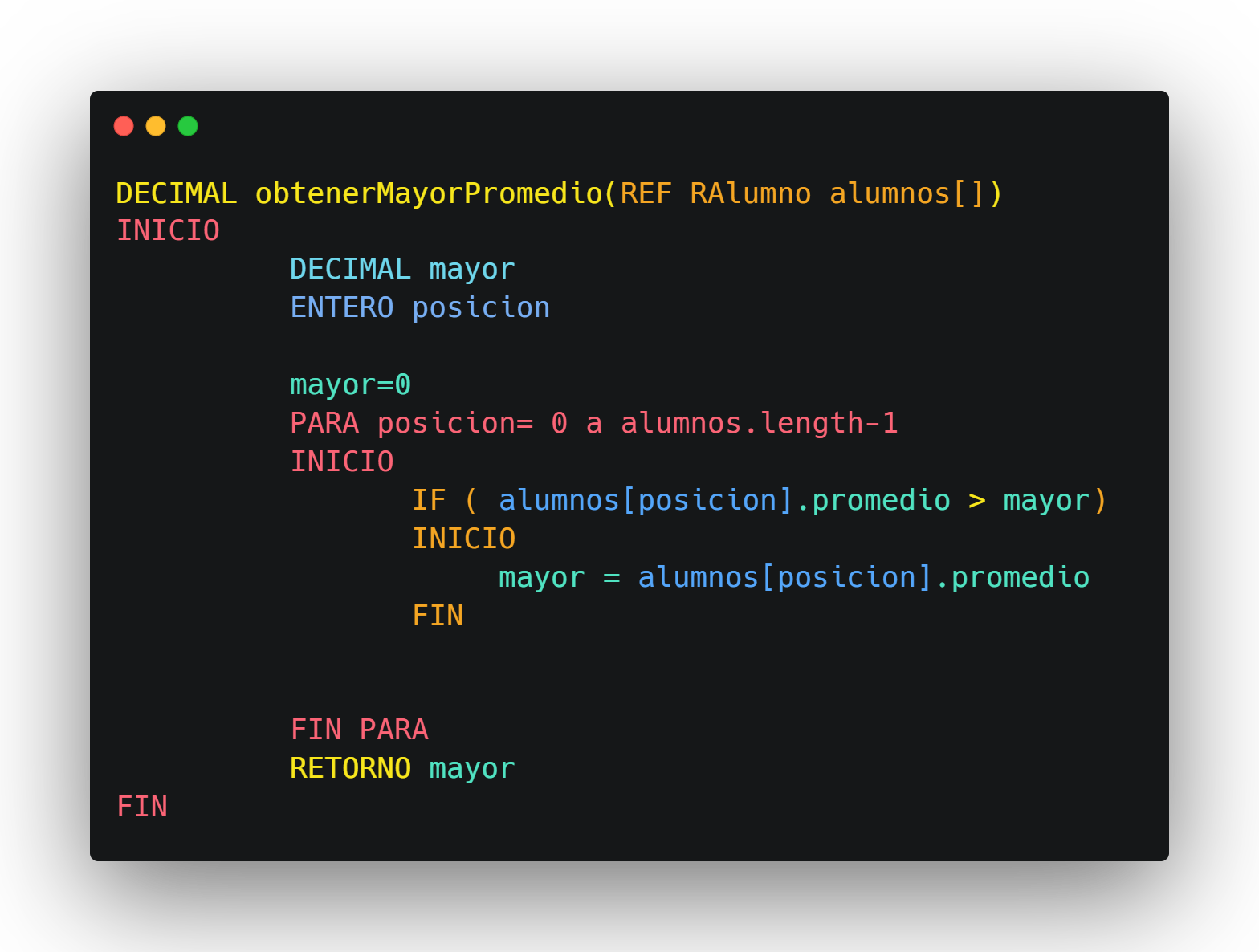Click the alumnos.length-1 expression

click(759, 423)
